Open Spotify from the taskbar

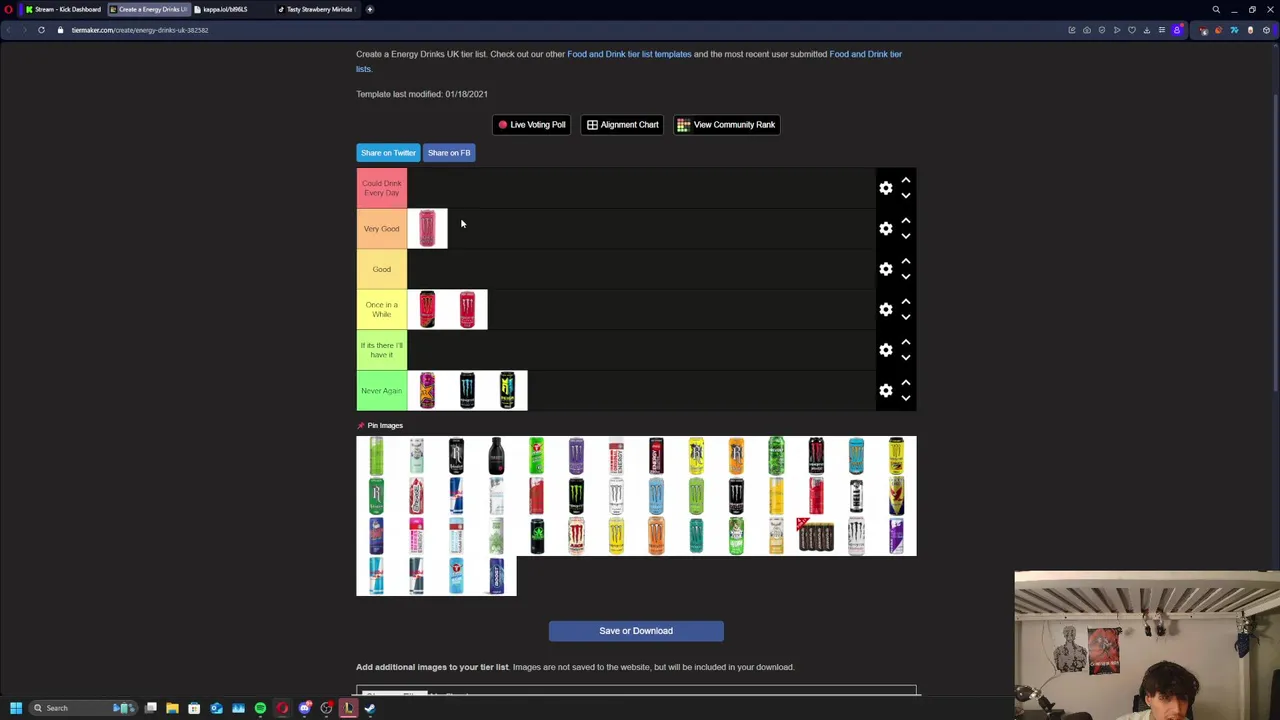coord(260,708)
